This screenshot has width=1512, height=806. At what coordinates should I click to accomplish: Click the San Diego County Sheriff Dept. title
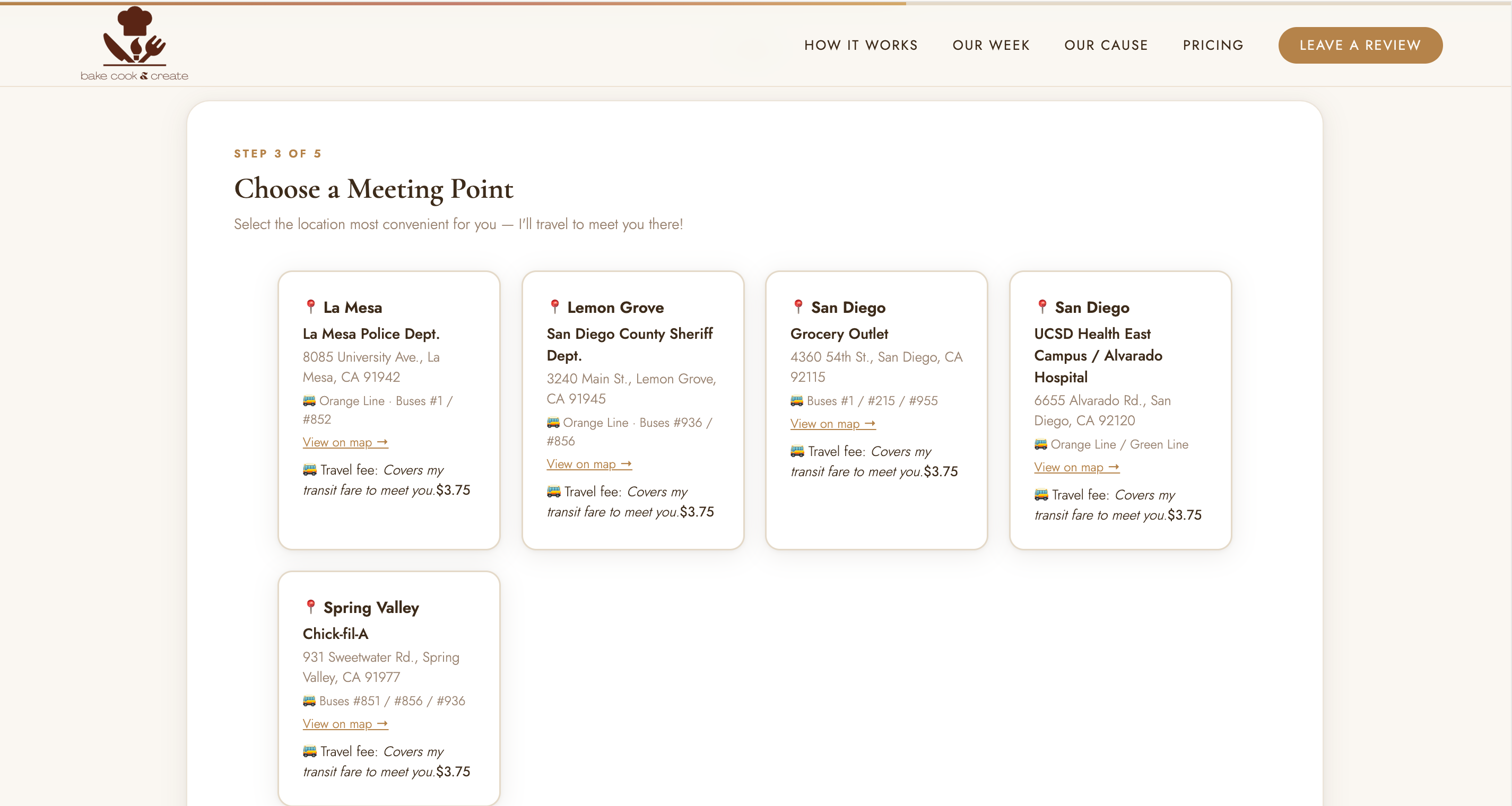[x=629, y=344]
